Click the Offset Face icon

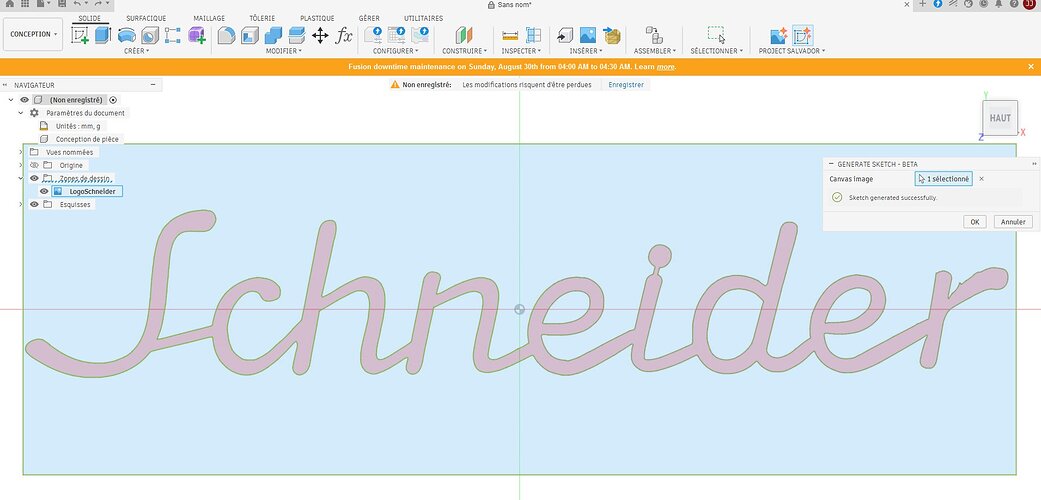(297, 35)
